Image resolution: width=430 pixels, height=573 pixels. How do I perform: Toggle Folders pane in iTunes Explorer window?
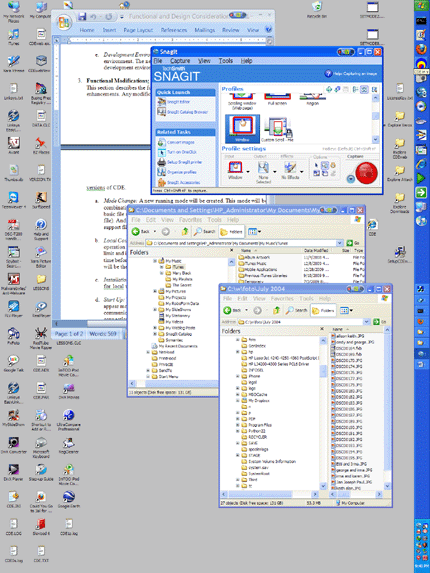pyautogui.click(x=232, y=231)
